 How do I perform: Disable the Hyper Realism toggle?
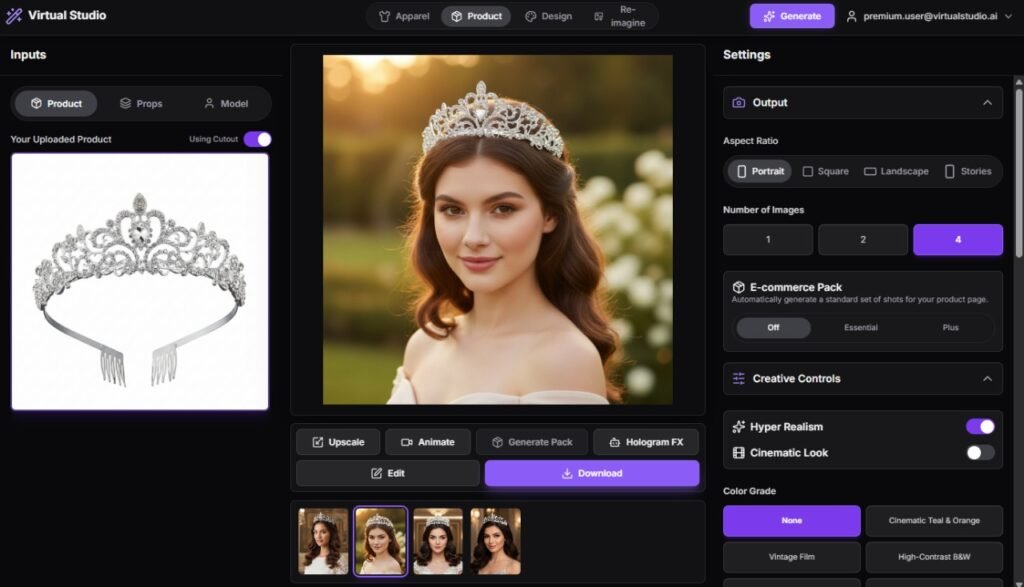(980, 427)
